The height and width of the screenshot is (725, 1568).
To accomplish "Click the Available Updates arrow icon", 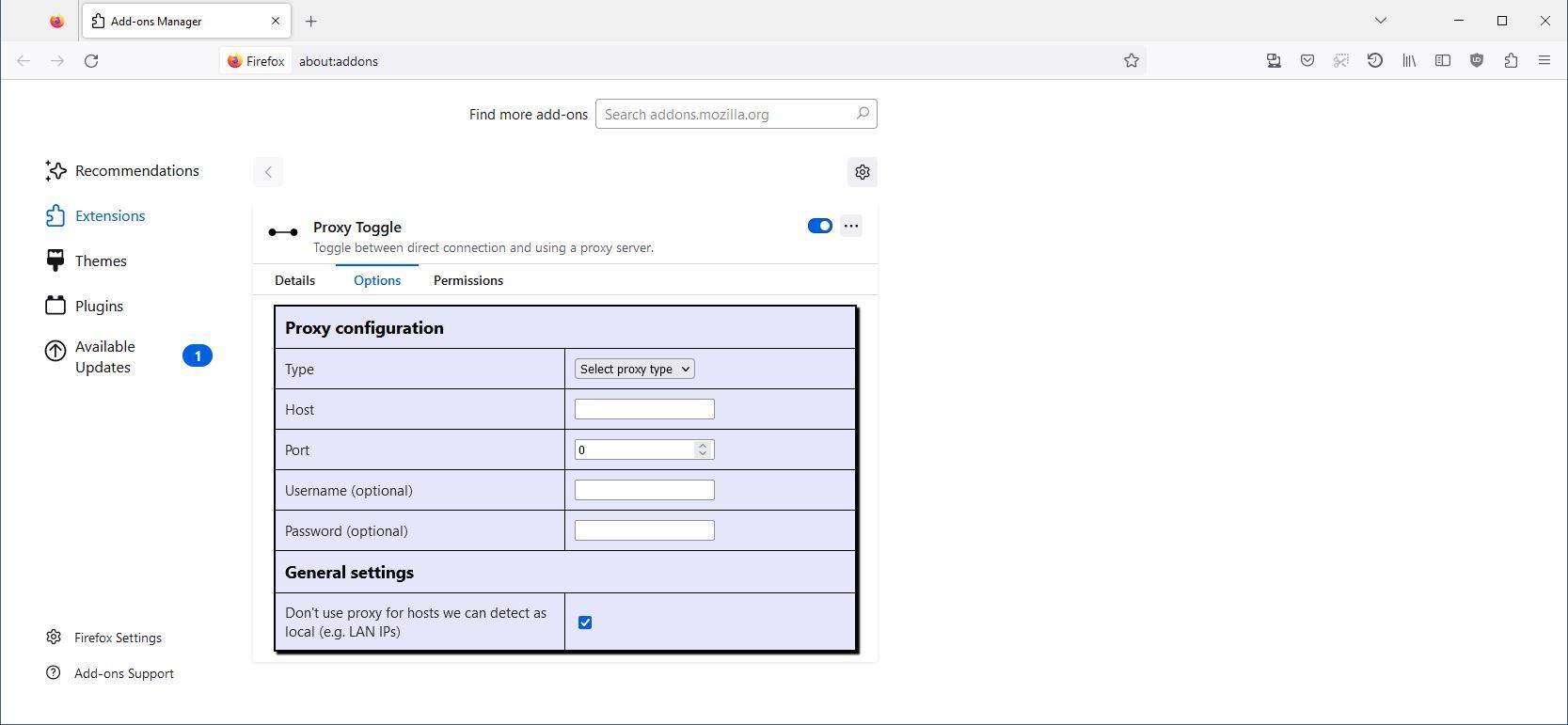I will pyautogui.click(x=55, y=351).
